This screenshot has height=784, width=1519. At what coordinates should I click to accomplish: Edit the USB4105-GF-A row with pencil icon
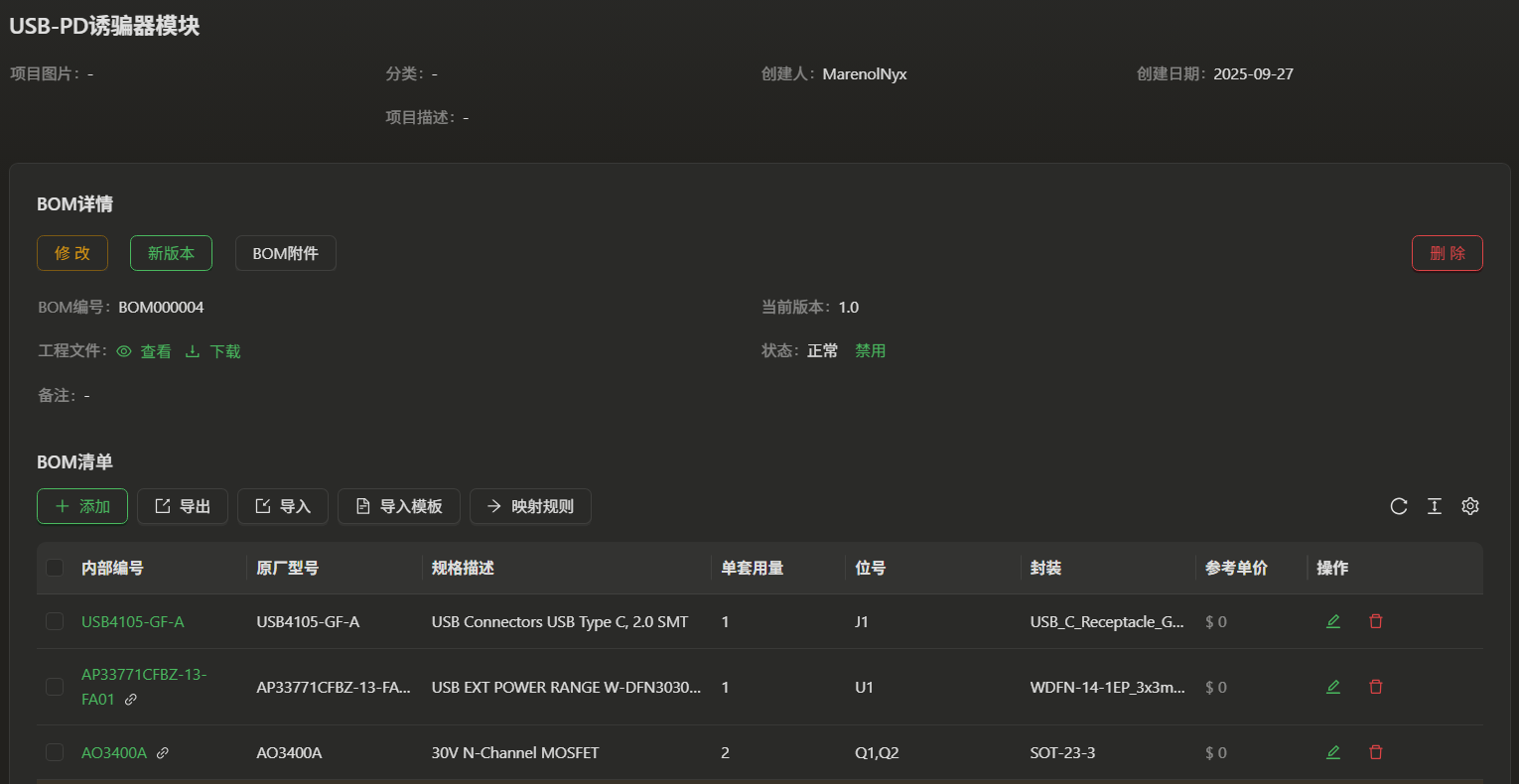point(1333,621)
